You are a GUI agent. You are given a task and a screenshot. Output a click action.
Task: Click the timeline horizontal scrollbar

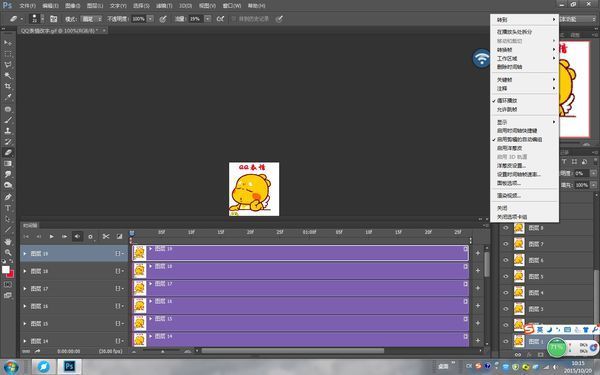[293, 351]
